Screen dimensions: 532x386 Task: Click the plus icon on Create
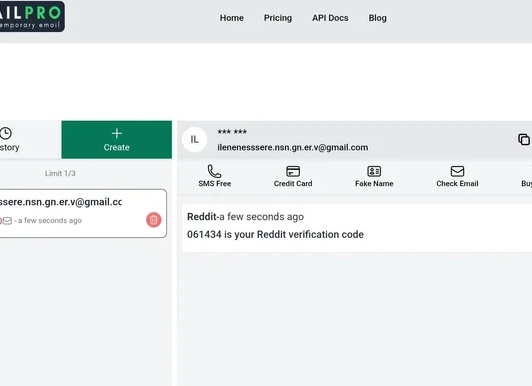coord(116,133)
